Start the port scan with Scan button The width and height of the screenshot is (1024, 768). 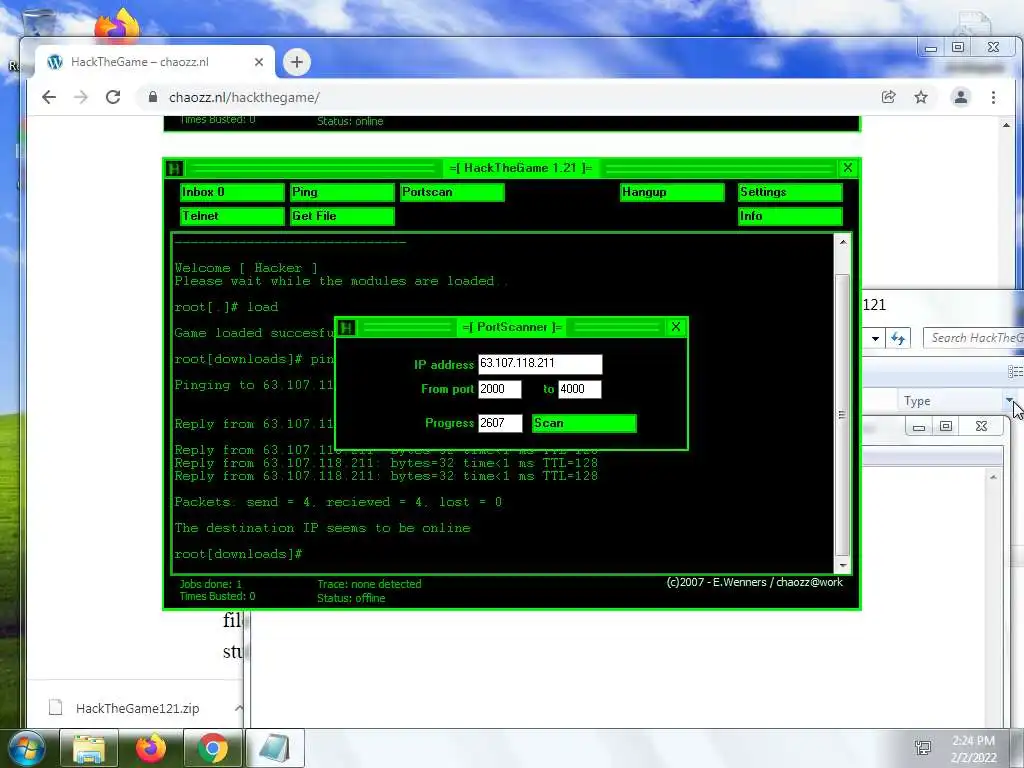coord(584,423)
